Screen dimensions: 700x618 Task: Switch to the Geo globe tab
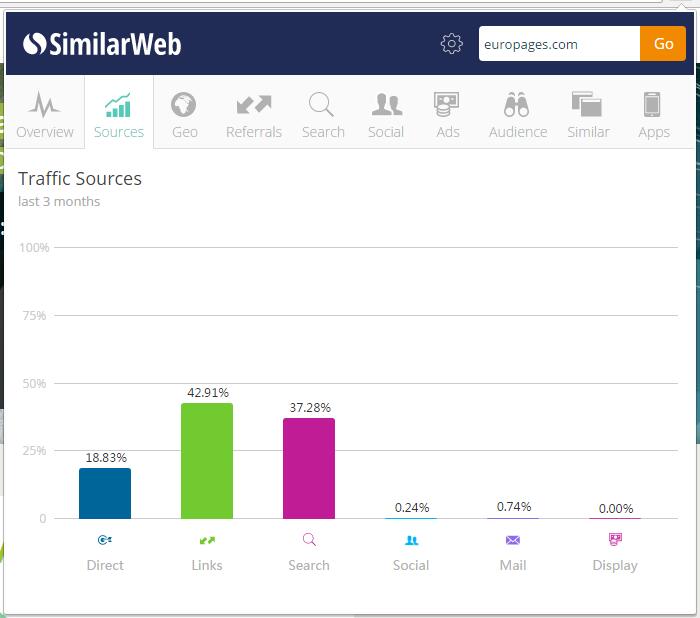[184, 114]
